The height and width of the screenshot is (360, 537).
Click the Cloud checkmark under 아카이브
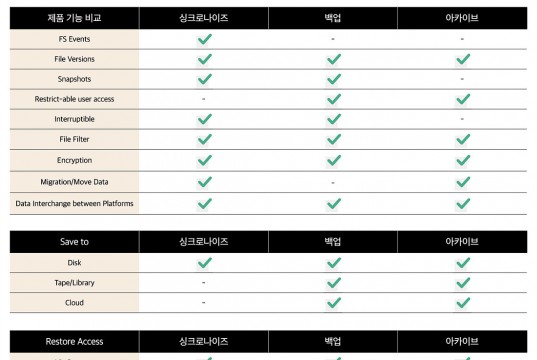463,303
